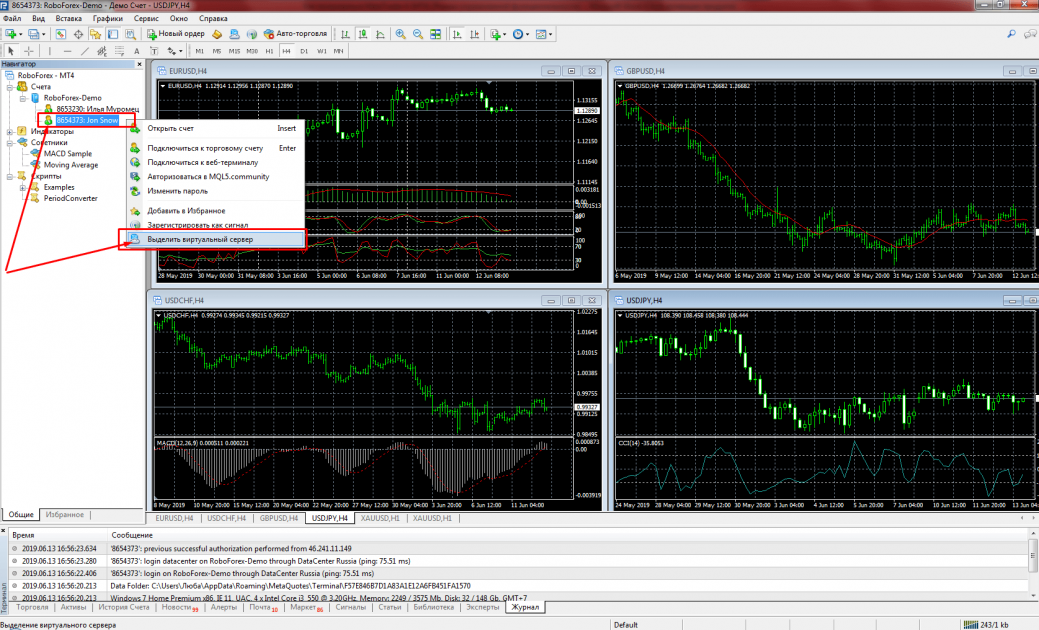This screenshot has width=1039, height=630.
Task: Select the crosshair cursor tool
Action: pos(29,50)
